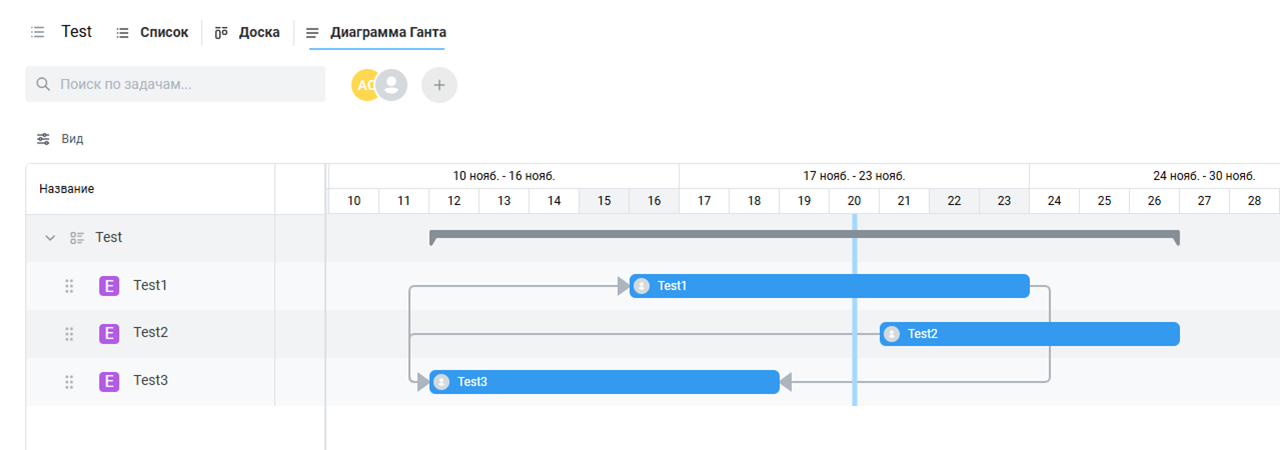Click the yellow user avatar

coord(362,85)
